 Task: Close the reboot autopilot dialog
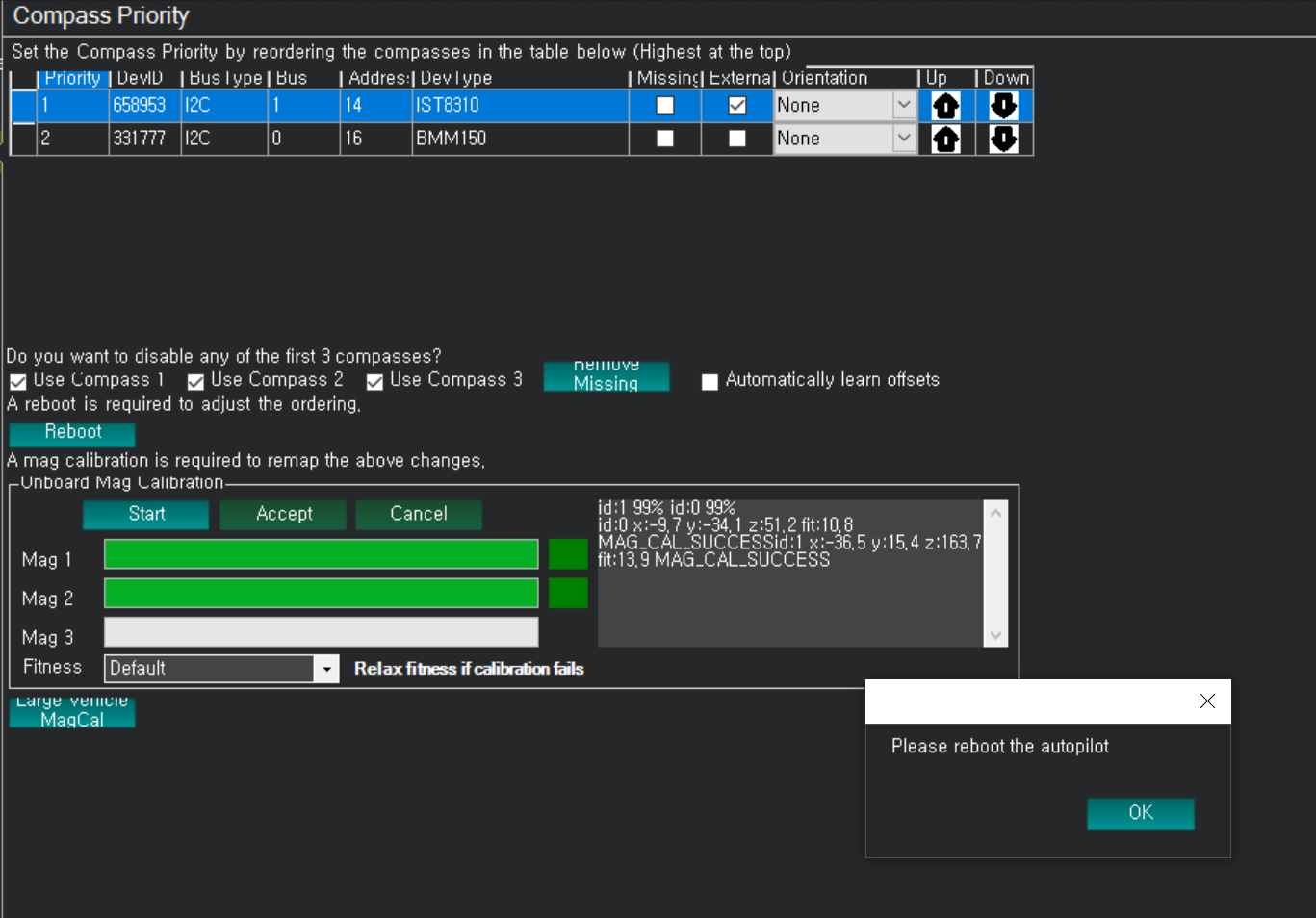[x=1207, y=701]
